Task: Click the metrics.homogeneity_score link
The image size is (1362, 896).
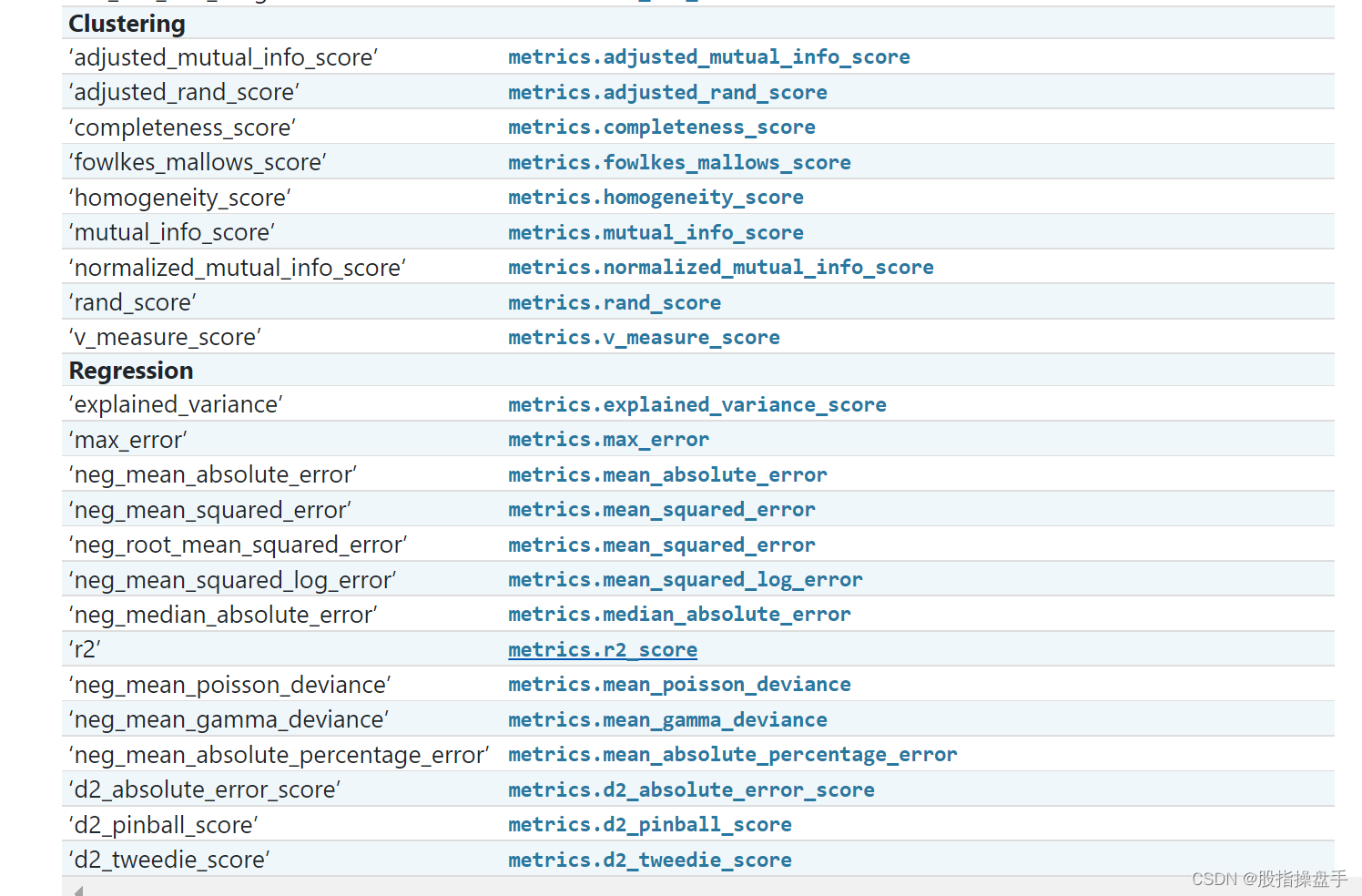Action: tap(656, 197)
